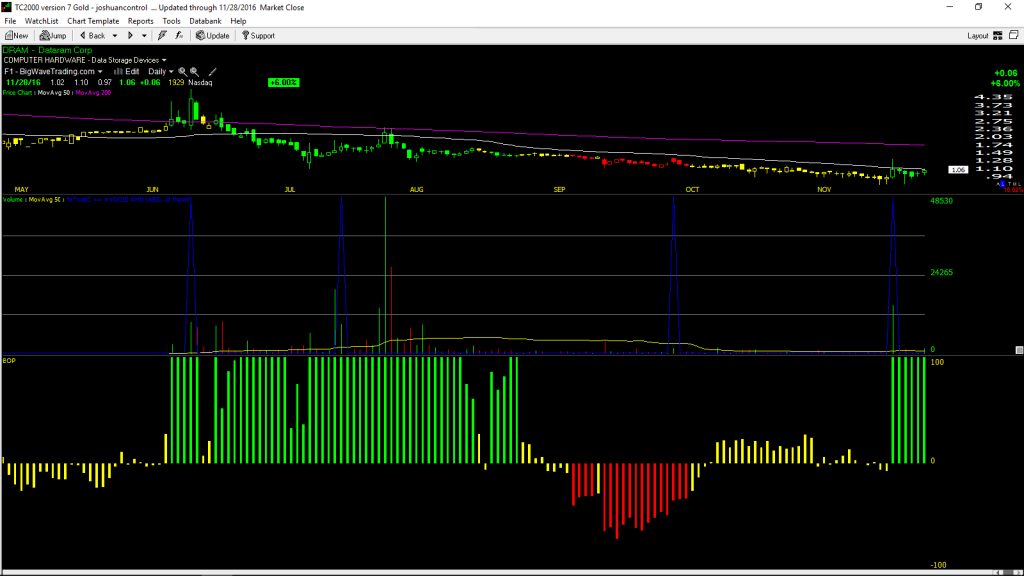The image size is (1024, 576).
Task: Open the F1 - BigWaveTrading.com template dropdown
Action: (x=54, y=72)
